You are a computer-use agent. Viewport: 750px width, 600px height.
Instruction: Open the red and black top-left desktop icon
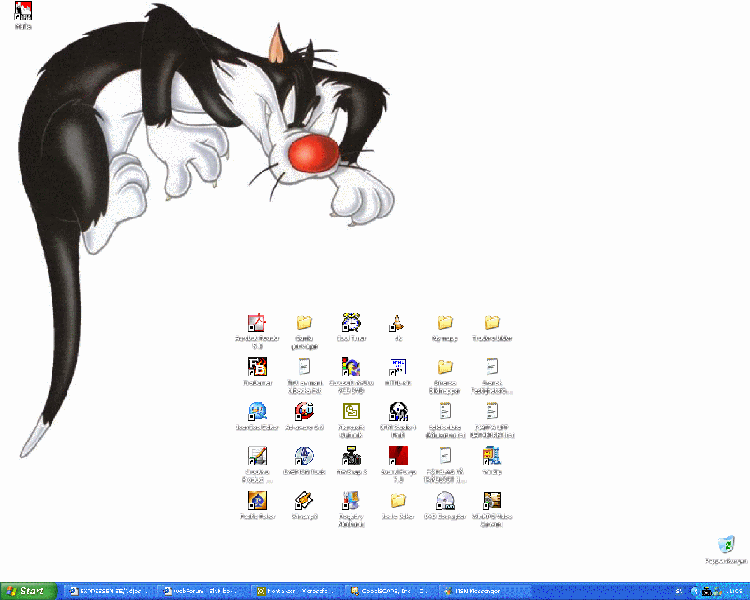click(23, 11)
